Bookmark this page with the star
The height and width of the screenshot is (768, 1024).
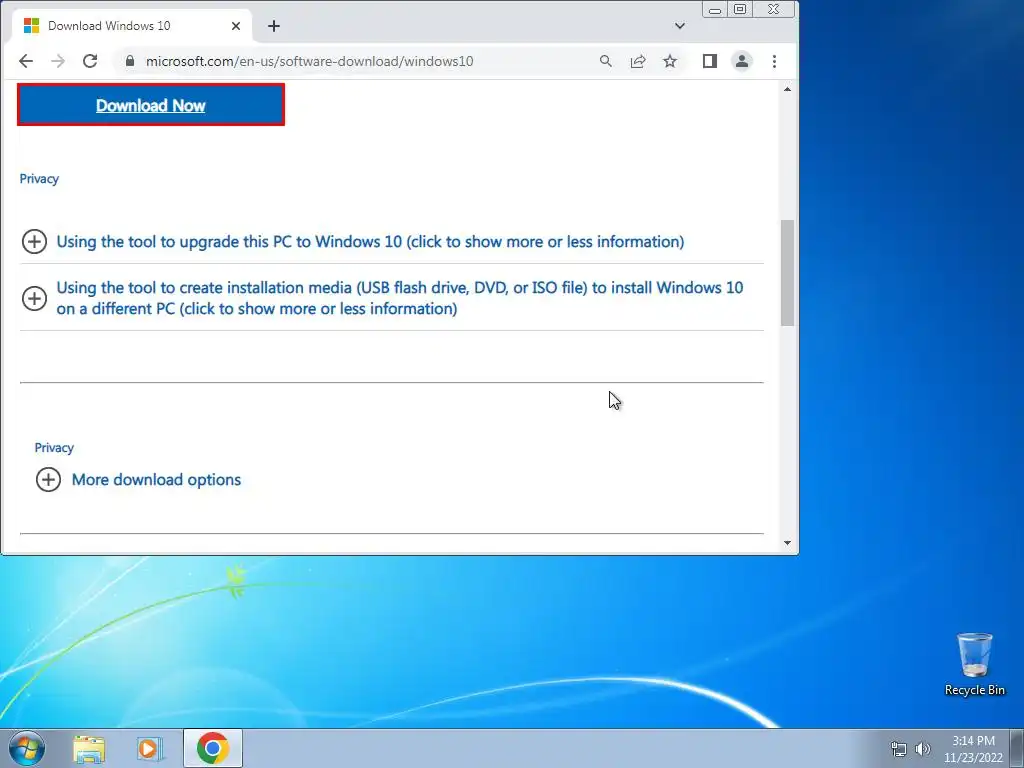click(670, 61)
